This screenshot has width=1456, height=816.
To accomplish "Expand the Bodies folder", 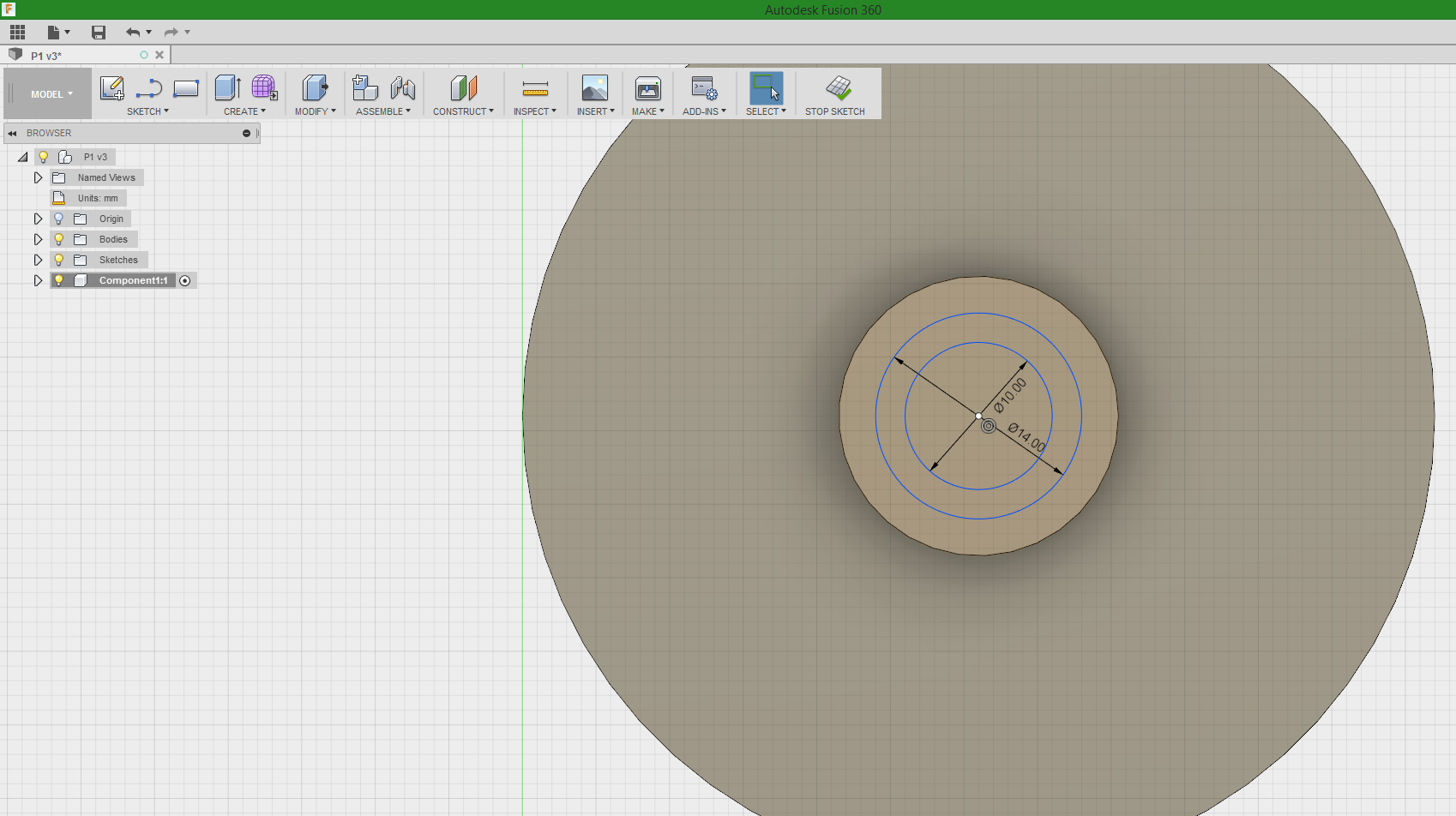I will [x=38, y=239].
